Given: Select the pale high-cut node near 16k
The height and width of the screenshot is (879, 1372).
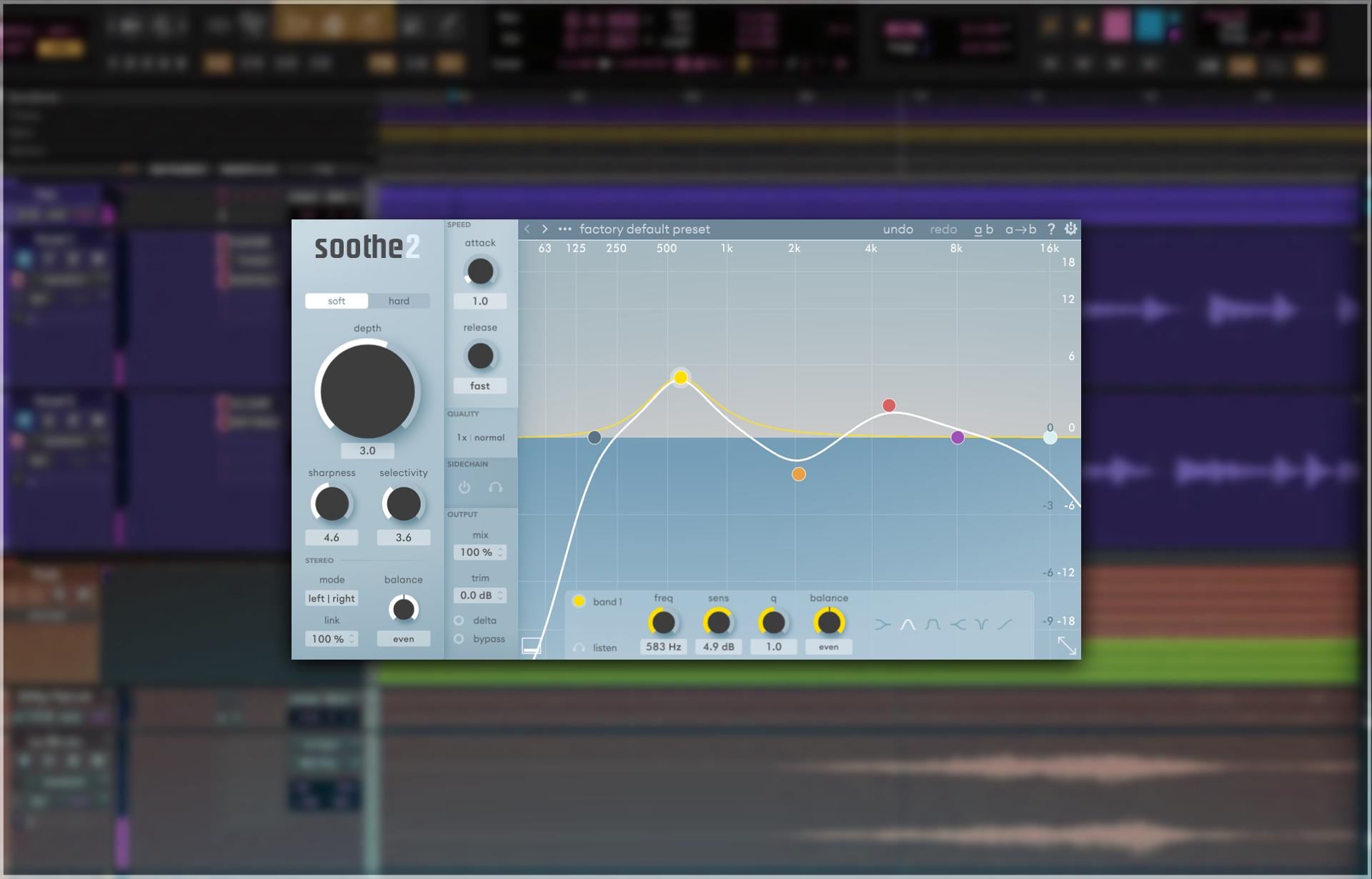Looking at the screenshot, I should click(1050, 437).
